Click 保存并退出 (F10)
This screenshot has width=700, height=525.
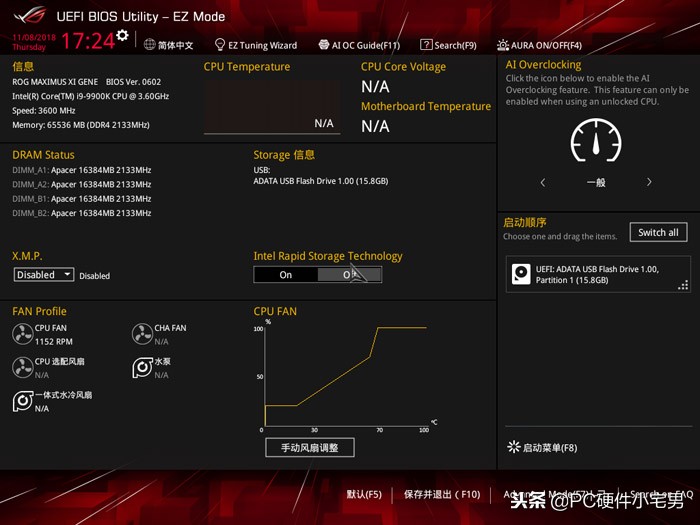click(x=442, y=494)
